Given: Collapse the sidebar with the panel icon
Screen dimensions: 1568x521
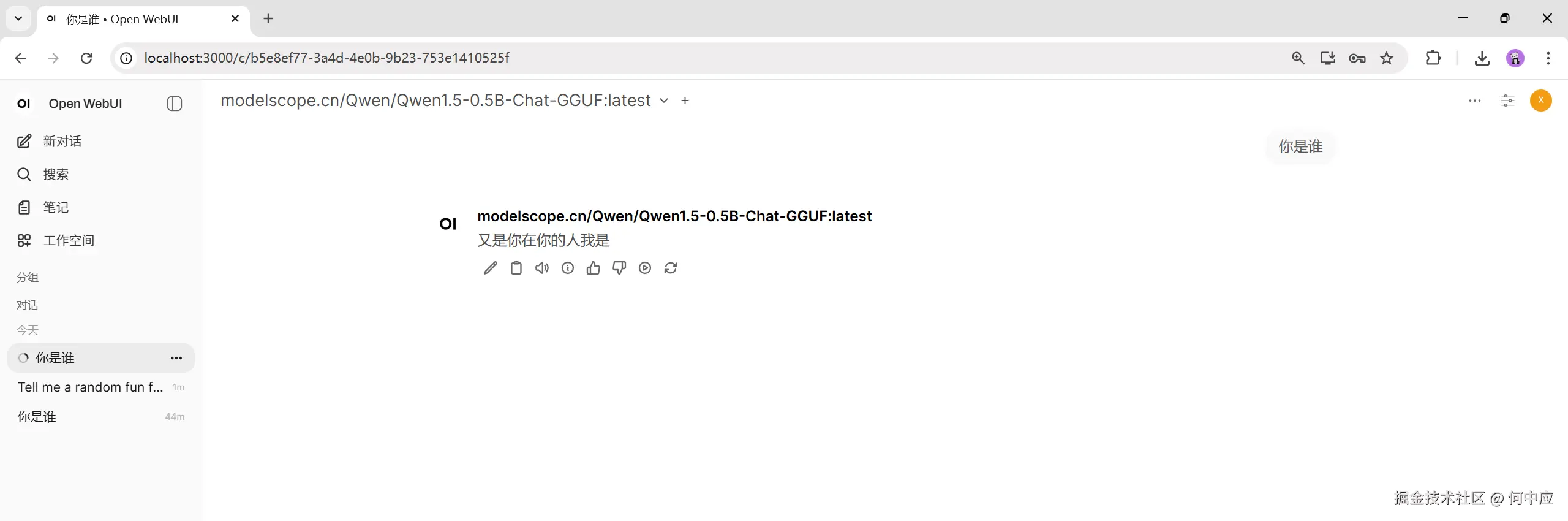Looking at the screenshot, I should [175, 104].
